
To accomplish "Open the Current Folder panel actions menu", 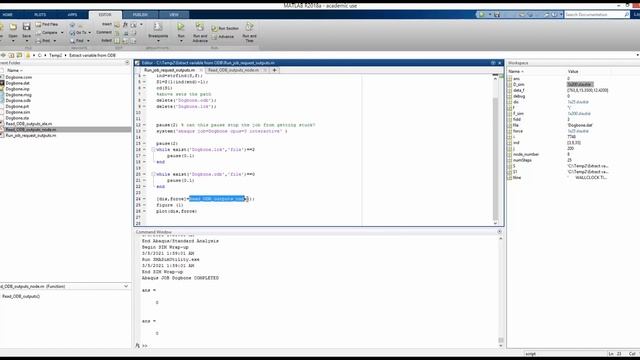I will coord(127,62).
